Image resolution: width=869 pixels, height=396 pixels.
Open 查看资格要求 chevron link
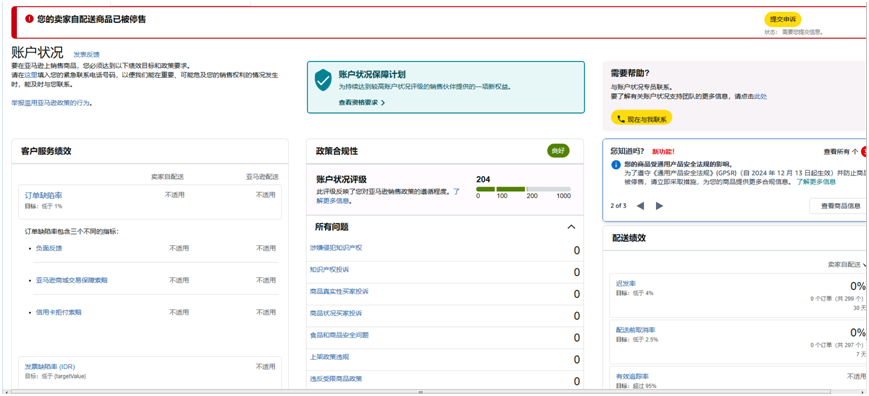(x=361, y=102)
